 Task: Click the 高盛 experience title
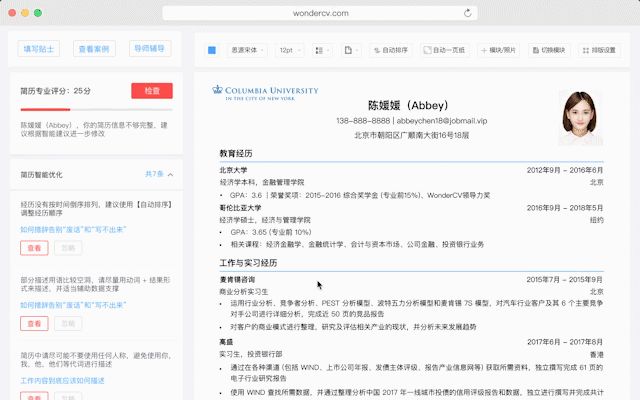[x=226, y=342]
